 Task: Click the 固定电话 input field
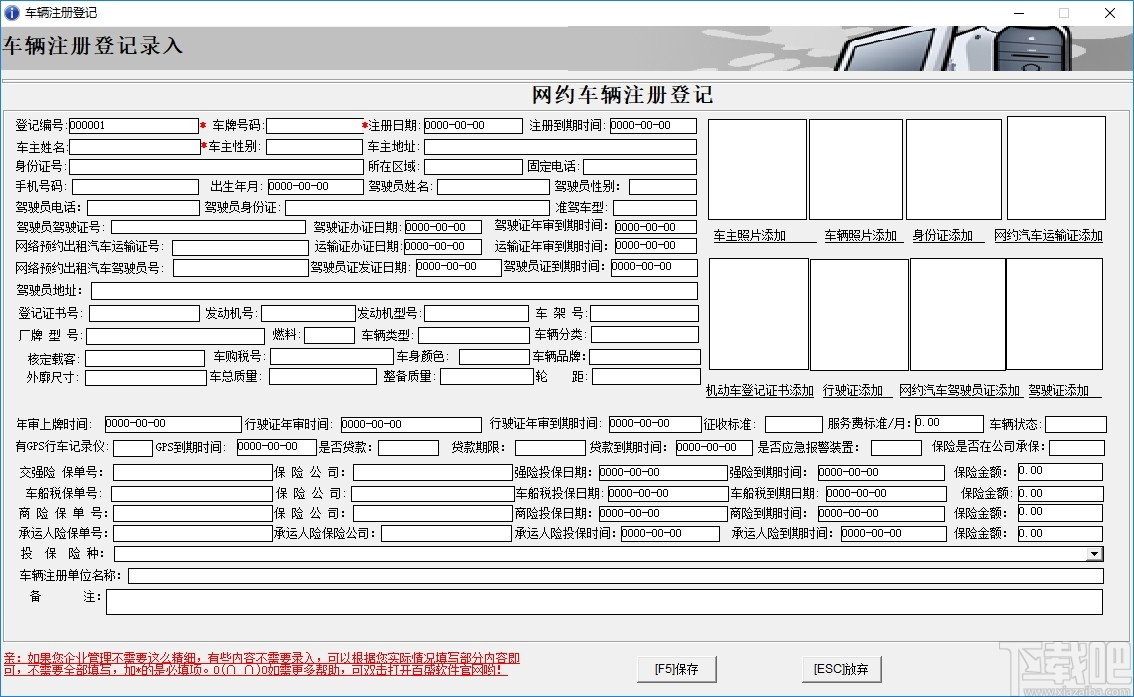(640, 167)
